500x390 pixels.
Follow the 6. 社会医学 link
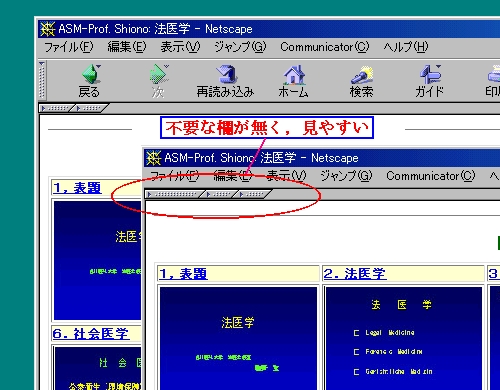click(91, 334)
